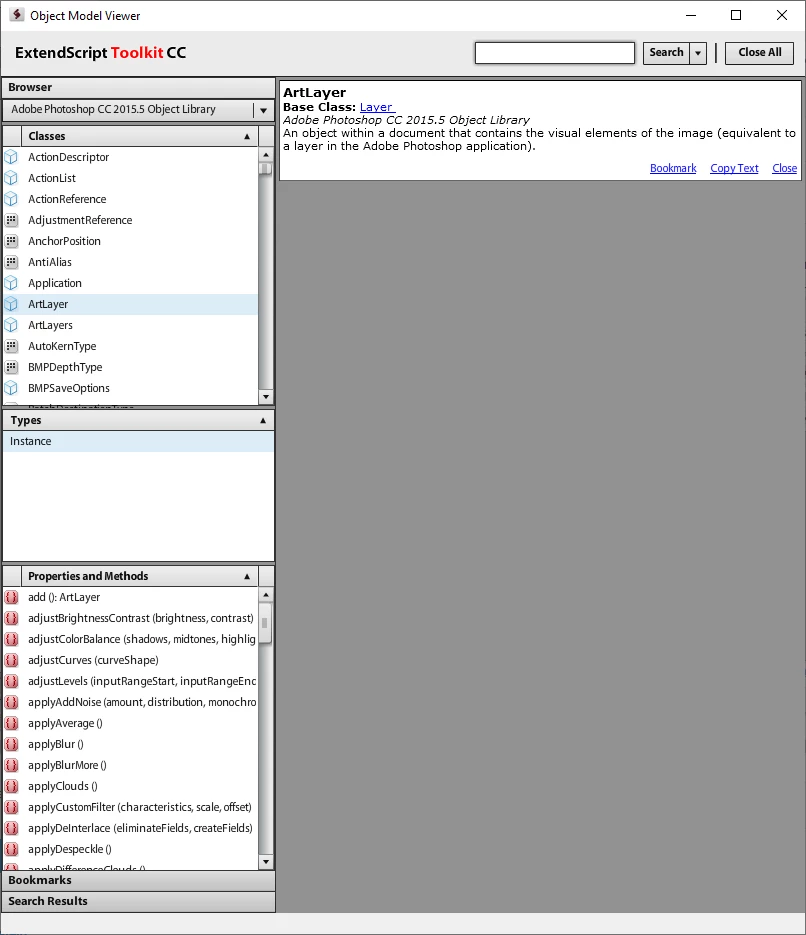Click the enum icon beside BMPDepthType
806x935 pixels.
(11, 367)
